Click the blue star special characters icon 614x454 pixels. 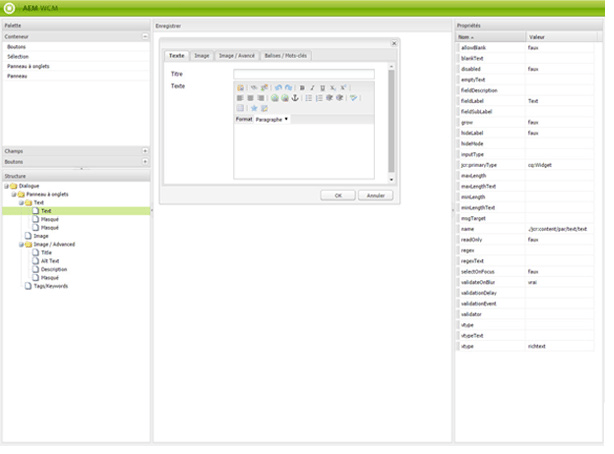(254, 108)
